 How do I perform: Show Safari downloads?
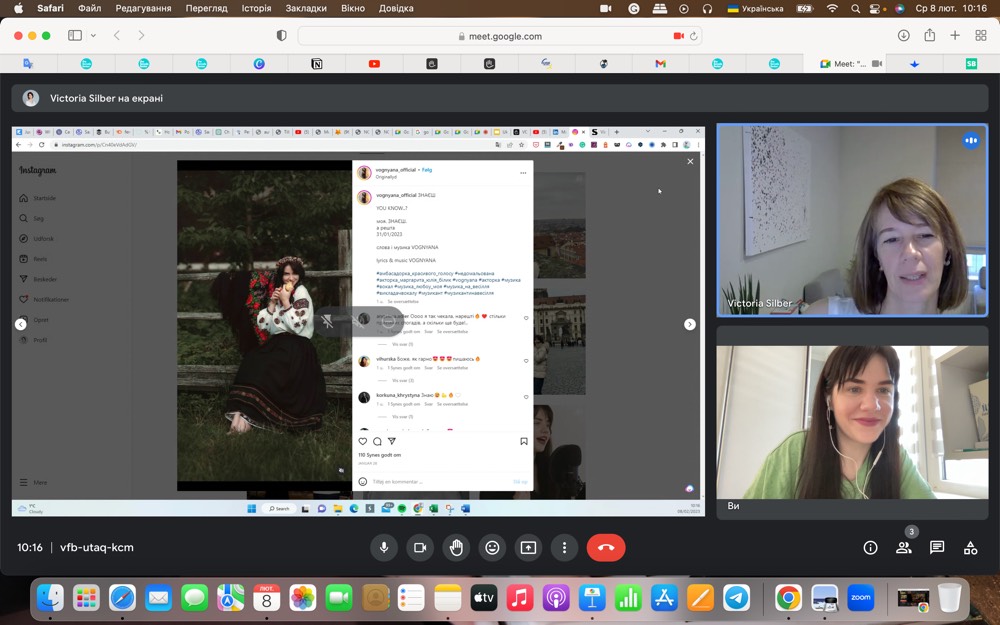[x=904, y=36]
